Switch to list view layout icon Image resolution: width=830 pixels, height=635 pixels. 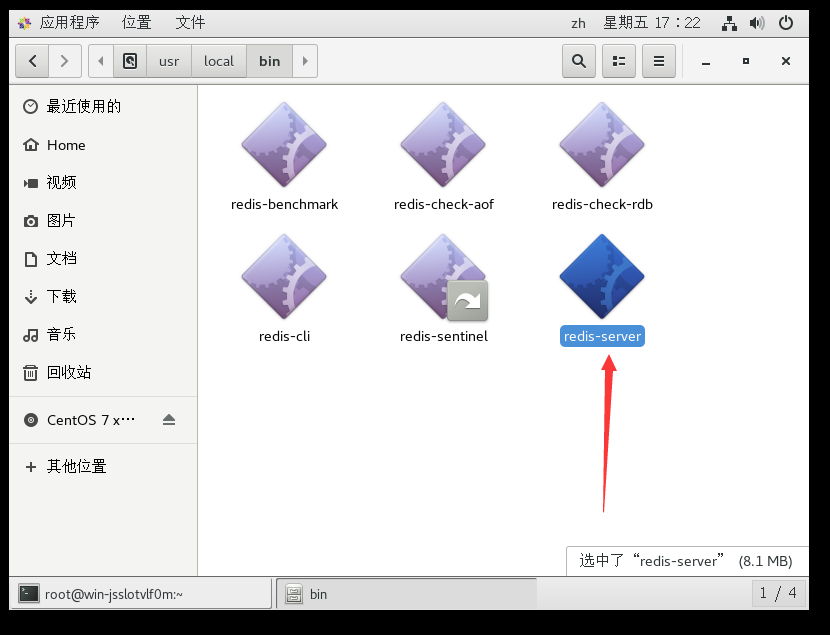619,61
